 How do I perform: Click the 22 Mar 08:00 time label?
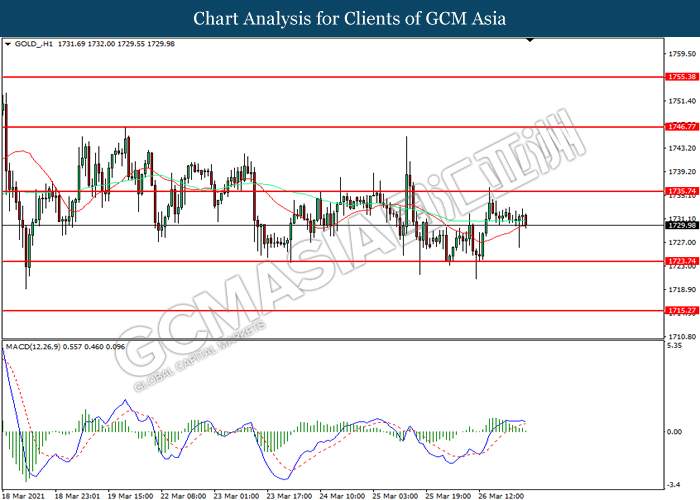[183, 496]
